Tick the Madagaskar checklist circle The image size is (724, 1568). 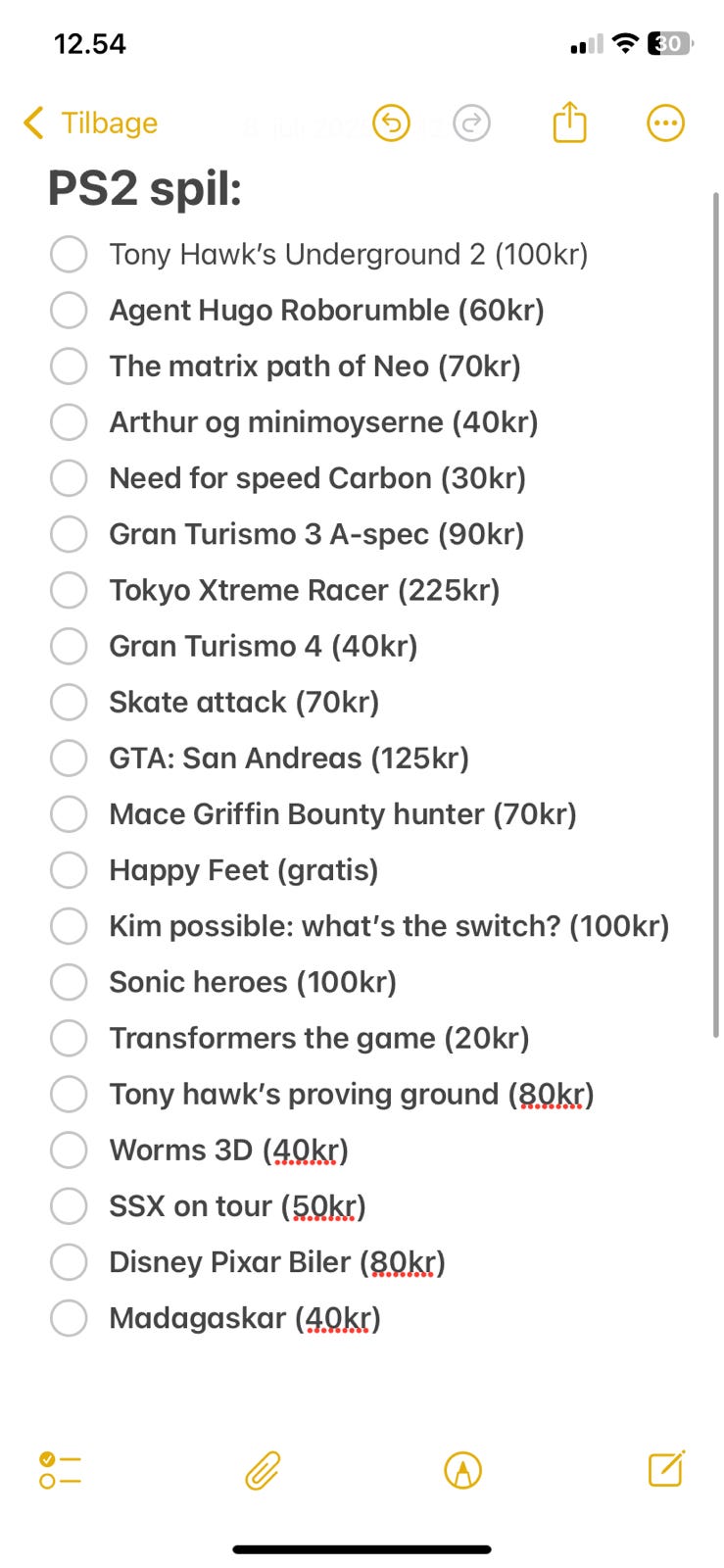[69, 1317]
